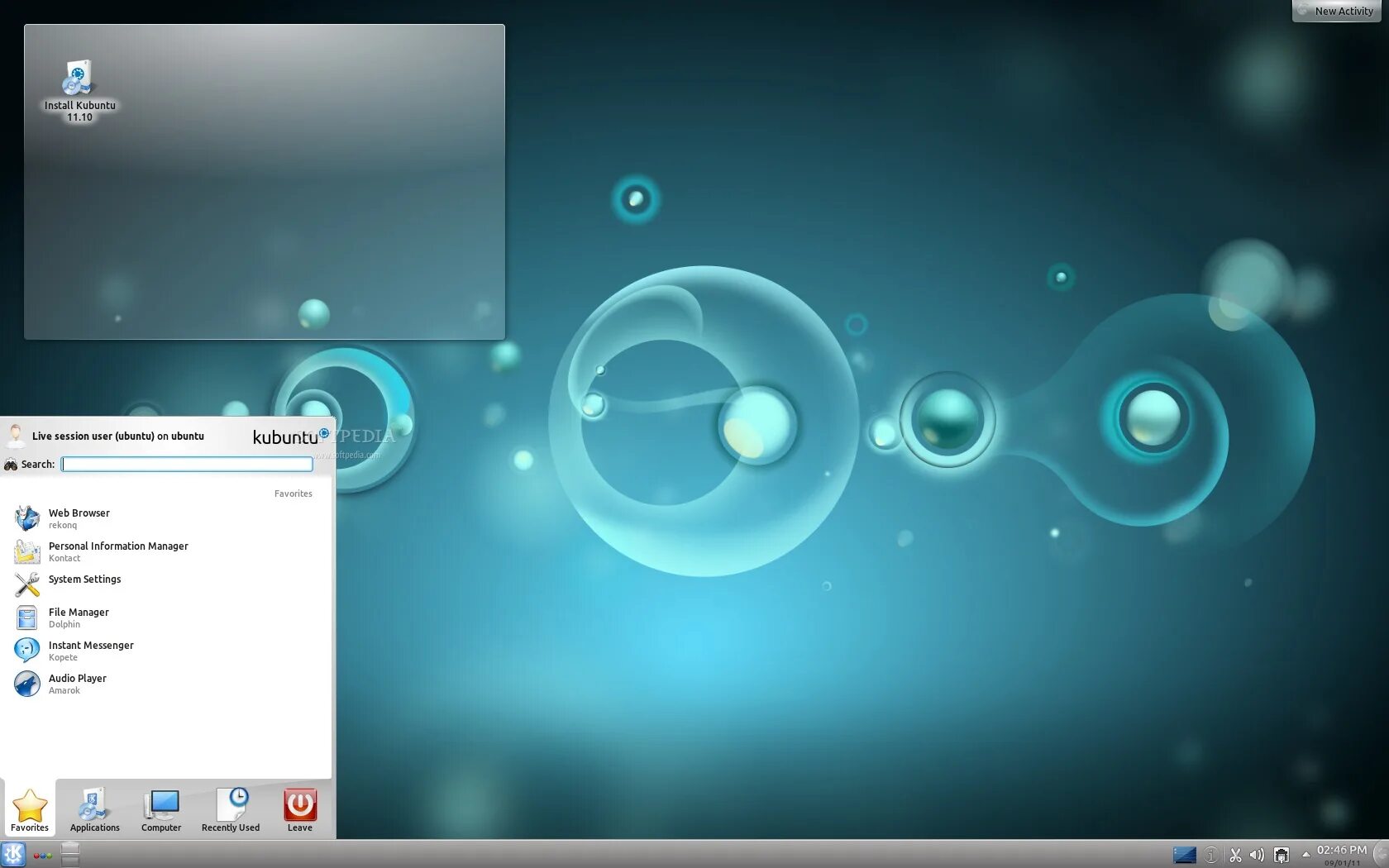1389x868 pixels.
Task: Open the notifications info icon in tray
Action: [x=1211, y=855]
